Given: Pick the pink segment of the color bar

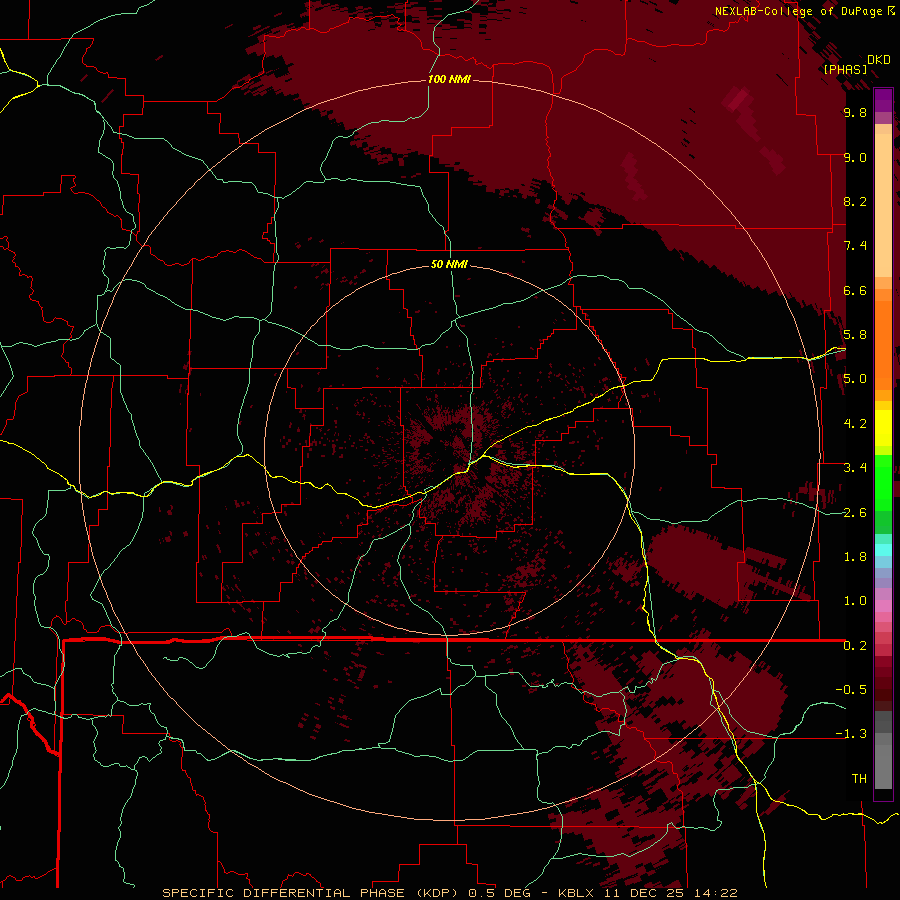Looking at the screenshot, I should click(883, 606).
